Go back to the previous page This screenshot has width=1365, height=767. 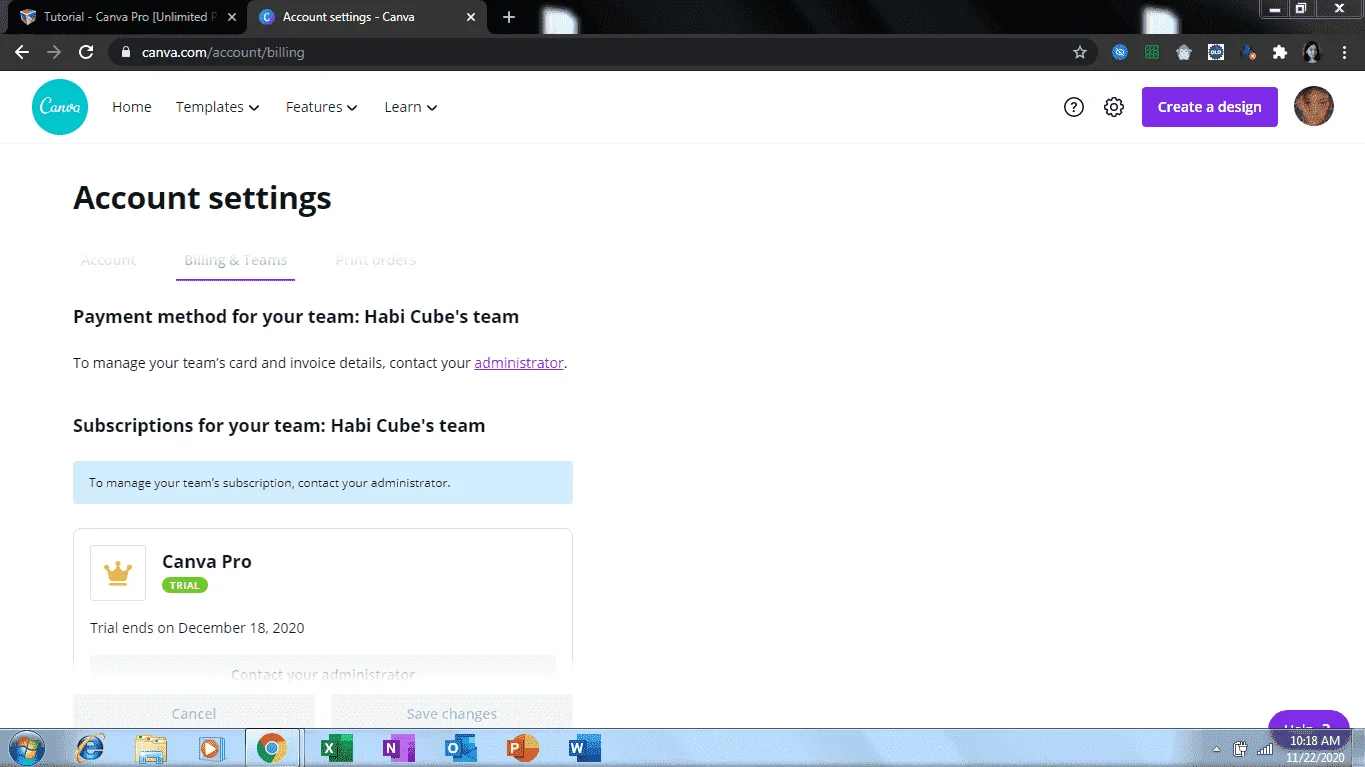(22, 52)
